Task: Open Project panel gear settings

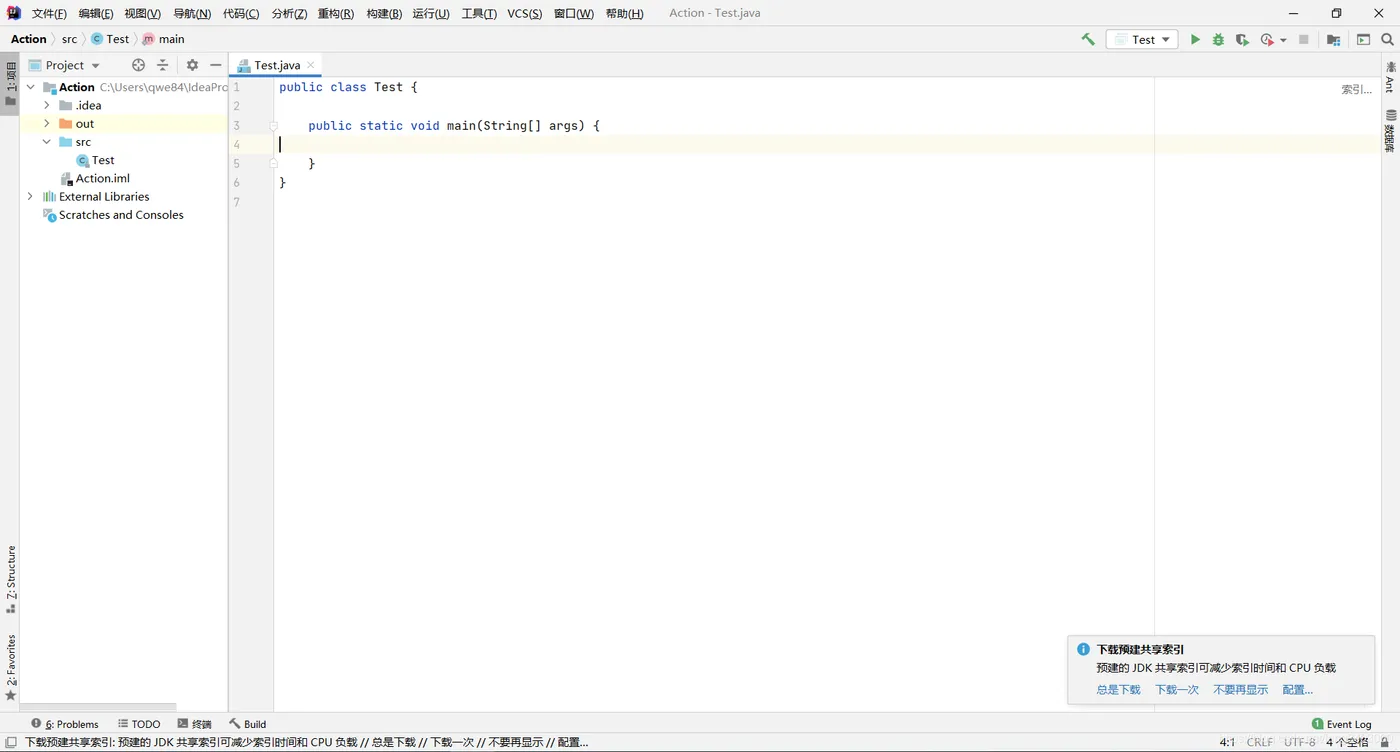Action: (x=192, y=65)
